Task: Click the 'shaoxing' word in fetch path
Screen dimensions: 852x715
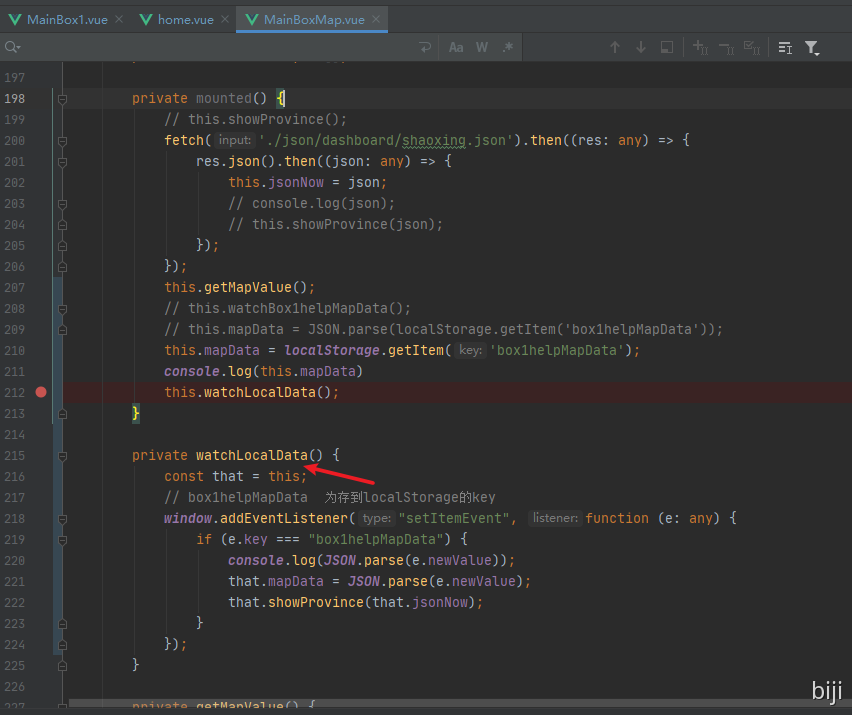Action: tap(434, 141)
